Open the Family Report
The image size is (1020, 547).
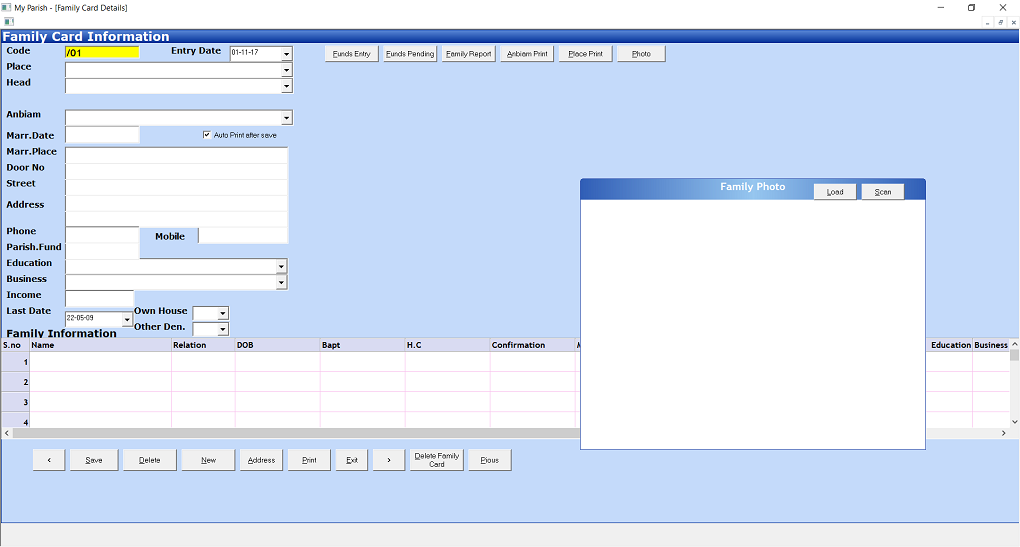(x=469, y=54)
